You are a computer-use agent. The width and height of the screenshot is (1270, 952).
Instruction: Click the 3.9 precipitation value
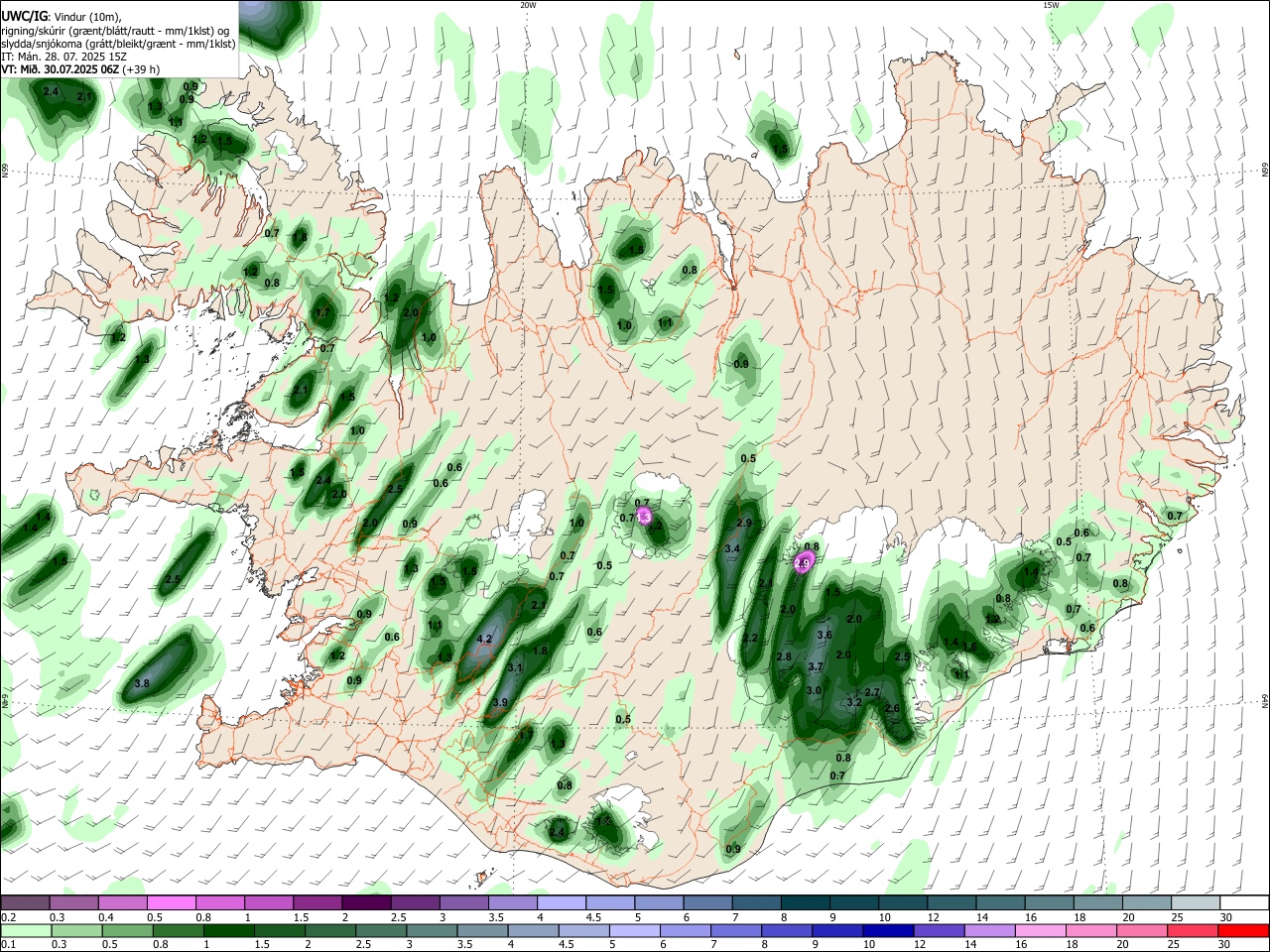point(500,702)
